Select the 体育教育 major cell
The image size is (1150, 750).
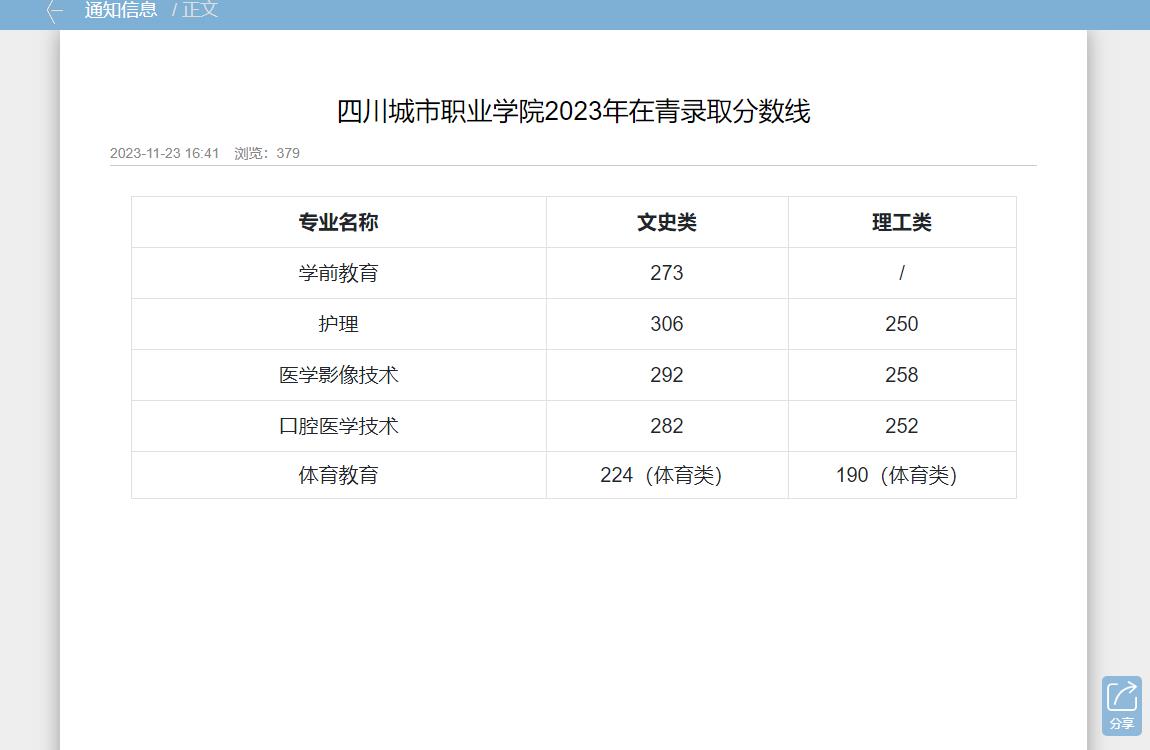pos(339,475)
